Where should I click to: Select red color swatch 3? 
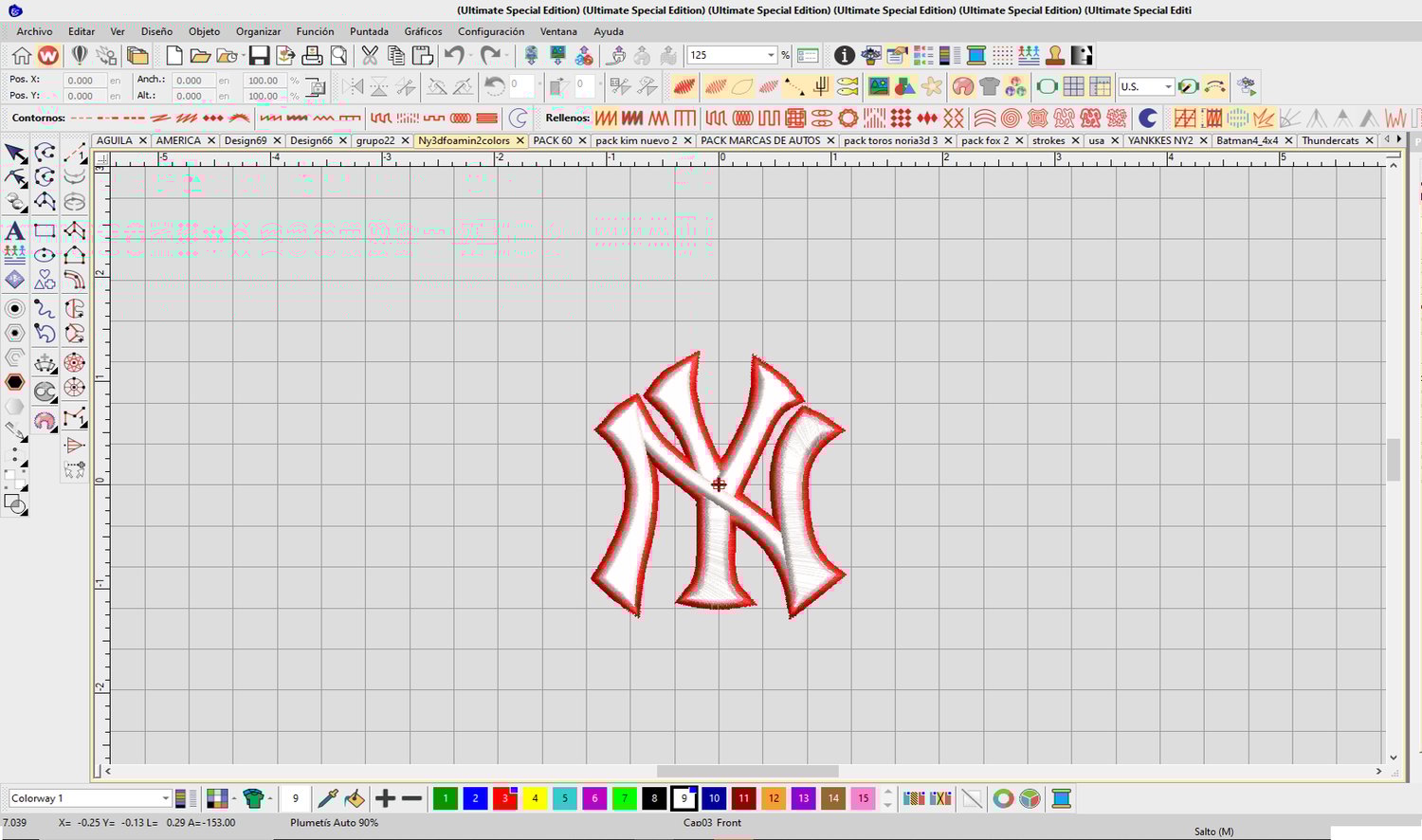click(505, 798)
